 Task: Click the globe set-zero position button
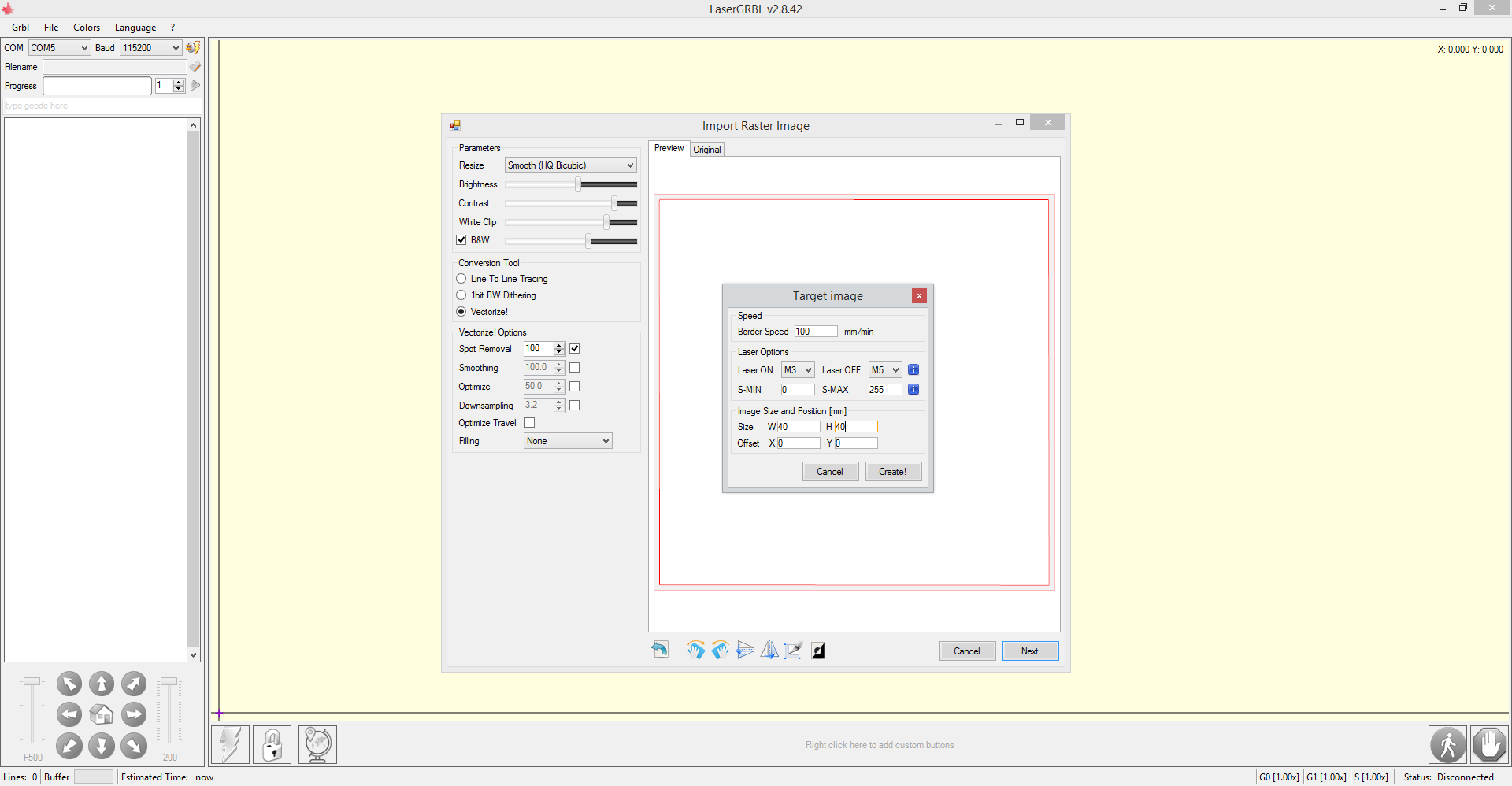(317, 744)
